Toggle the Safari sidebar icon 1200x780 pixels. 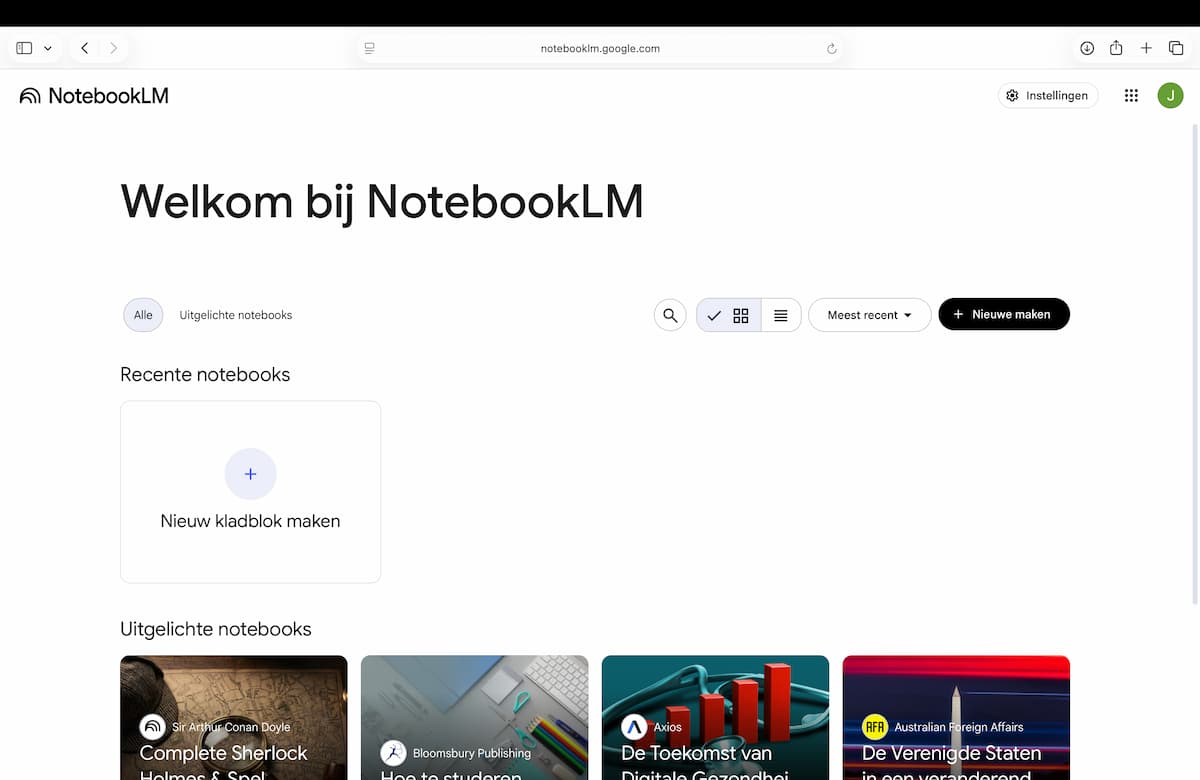[24, 48]
